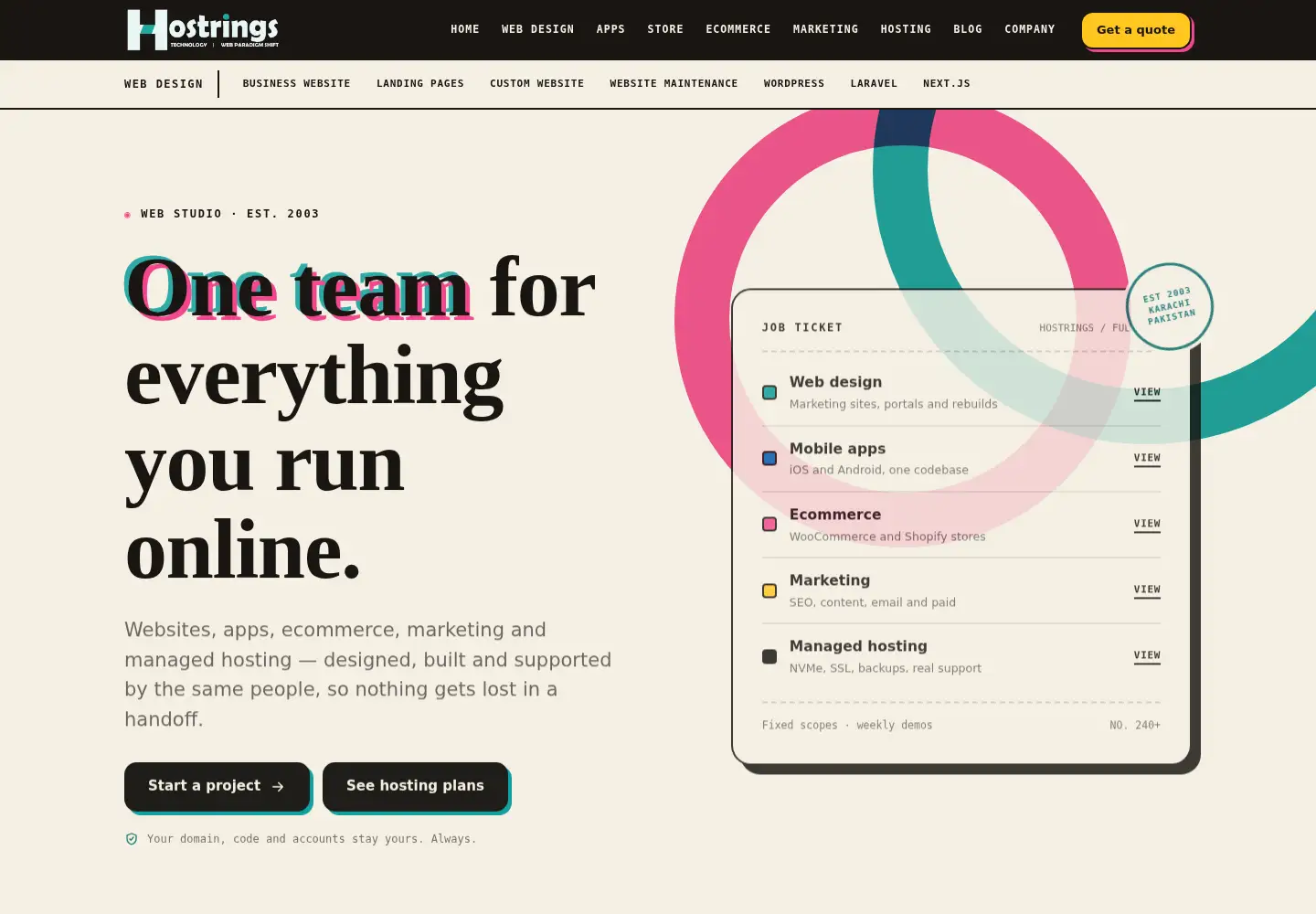The image size is (1316, 914).
Task: Click the dark square beside Managed hosting
Action: pyautogui.click(x=769, y=656)
